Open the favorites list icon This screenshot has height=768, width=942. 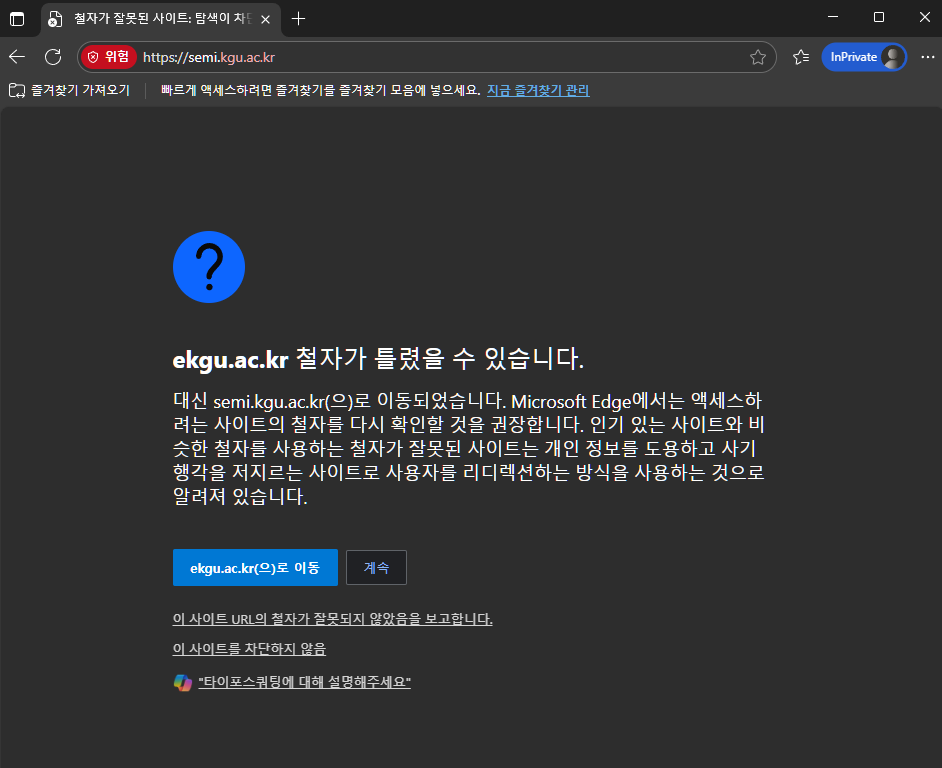(x=800, y=57)
